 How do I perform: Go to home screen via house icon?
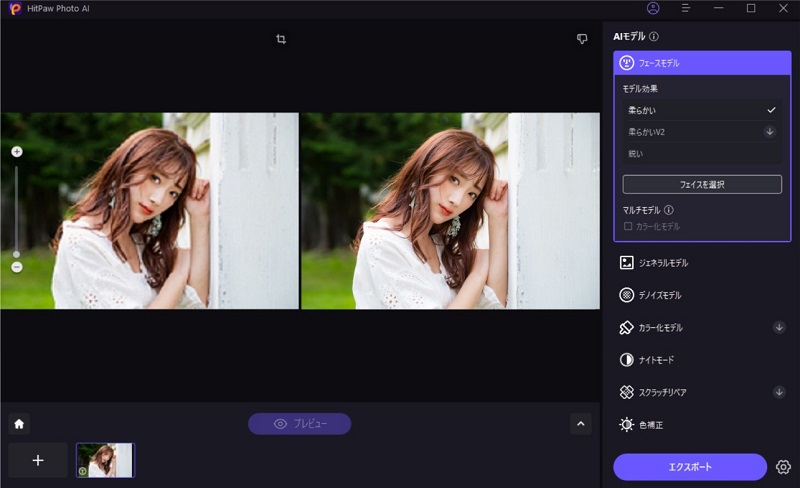19,424
